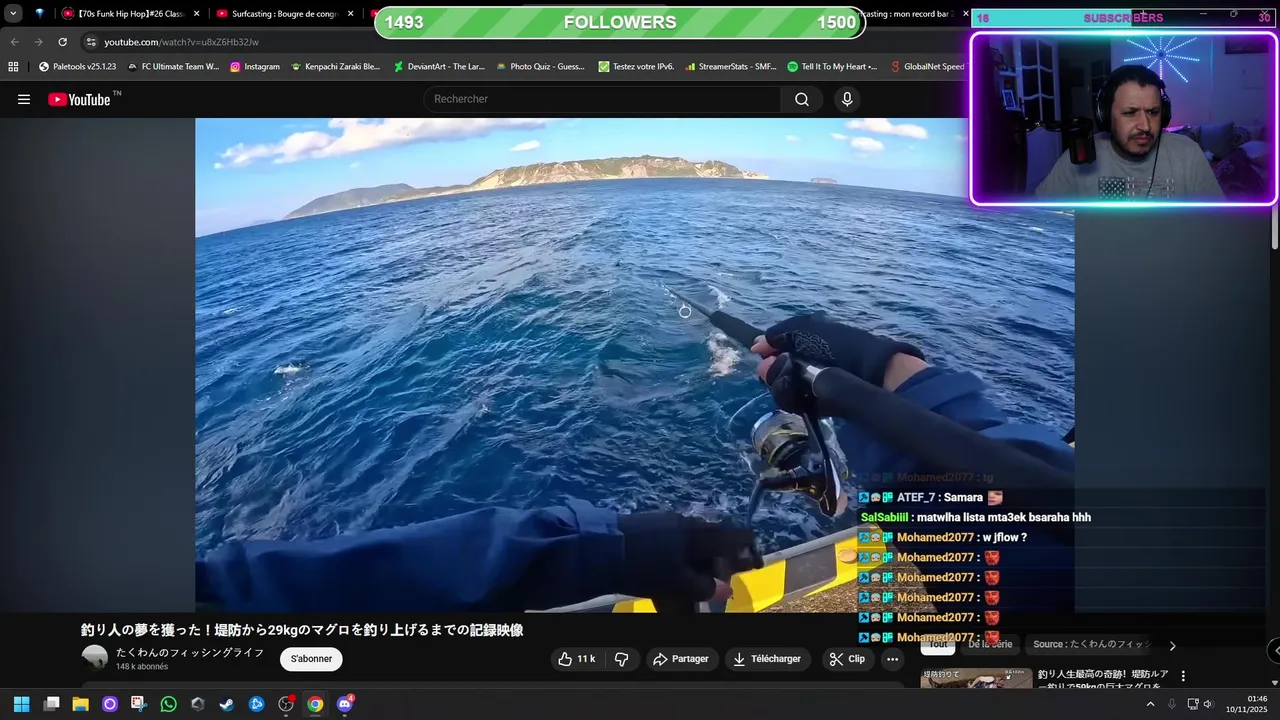Show next filter chips with arrow
The image size is (1280, 720).
(x=1172, y=646)
